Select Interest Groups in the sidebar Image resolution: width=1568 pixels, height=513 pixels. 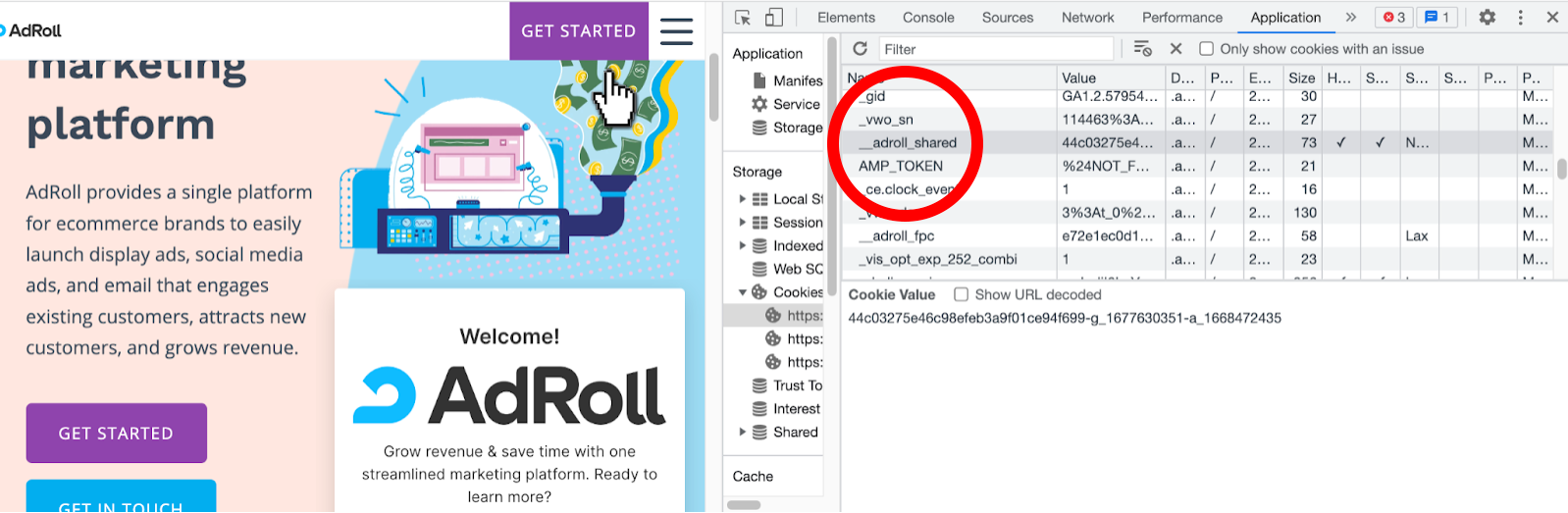click(787, 409)
